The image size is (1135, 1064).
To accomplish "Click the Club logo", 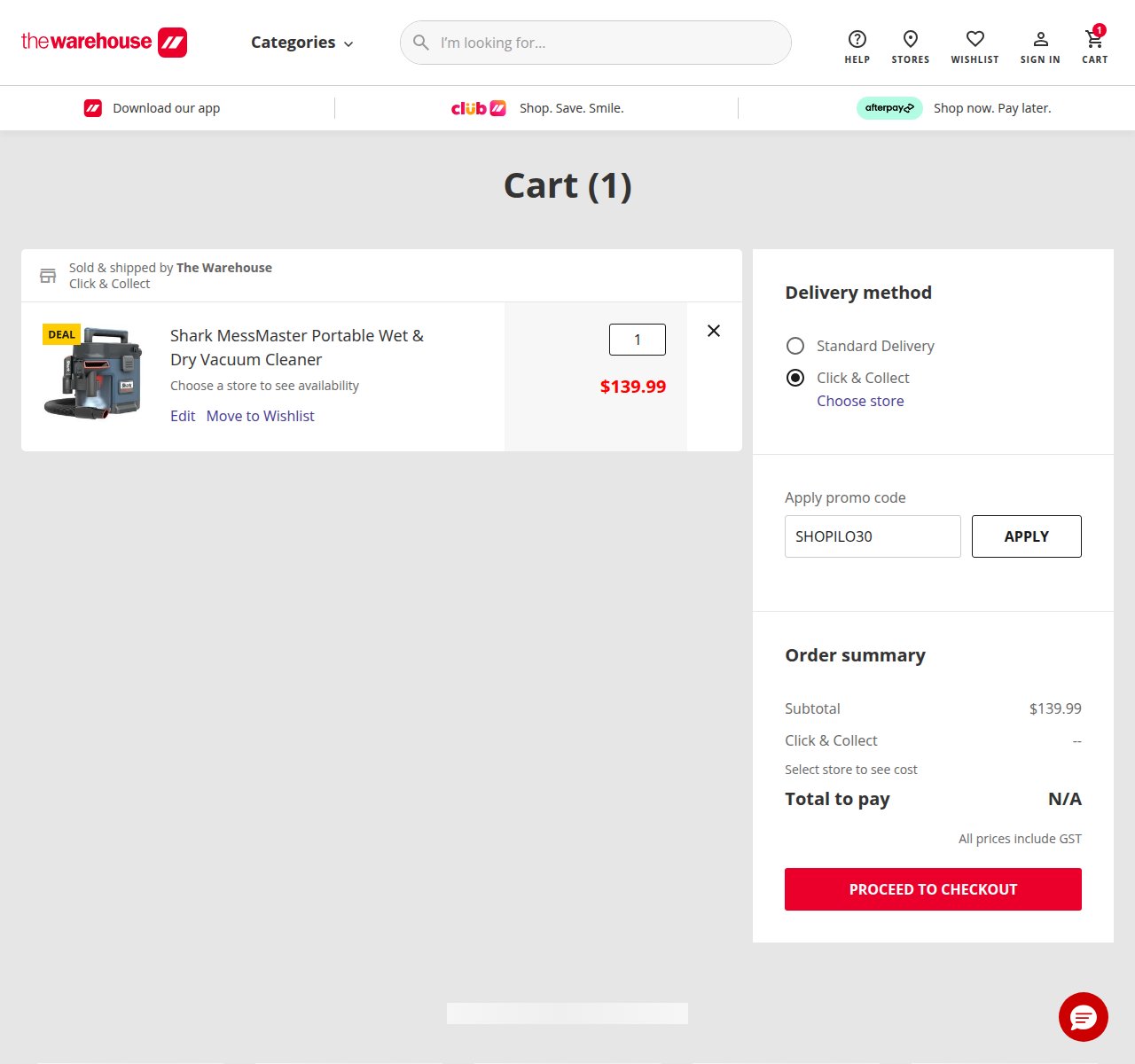I will pos(478,108).
